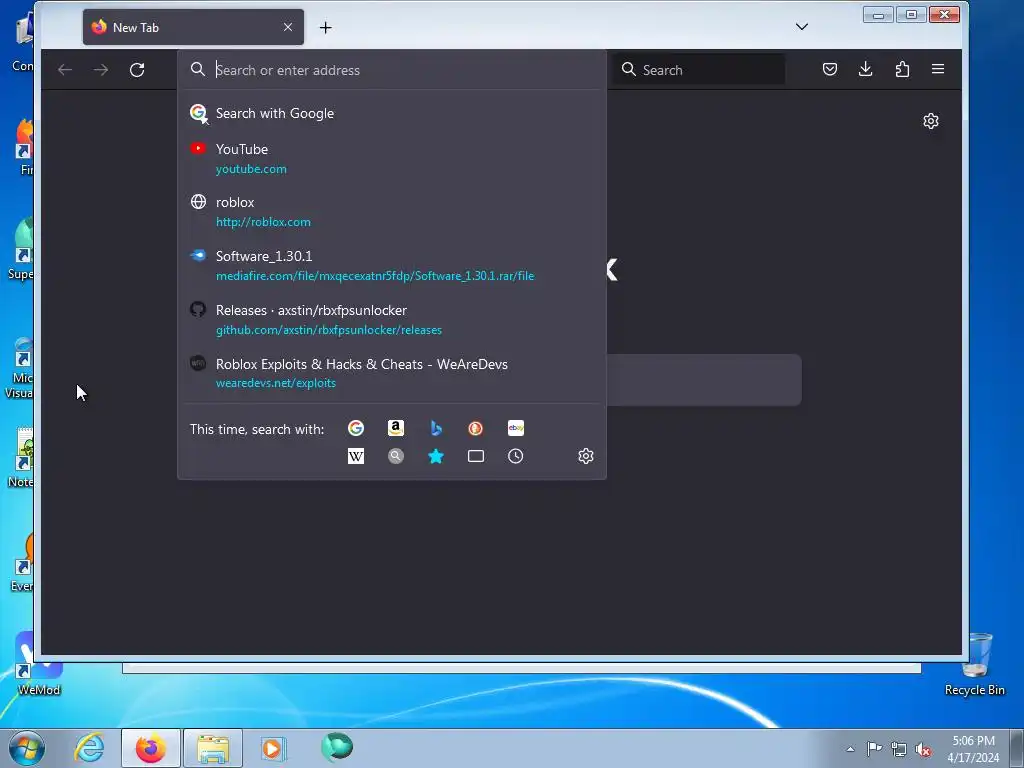Open the Windows Start button
The image size is (1024, 768).
pos(26,748)
